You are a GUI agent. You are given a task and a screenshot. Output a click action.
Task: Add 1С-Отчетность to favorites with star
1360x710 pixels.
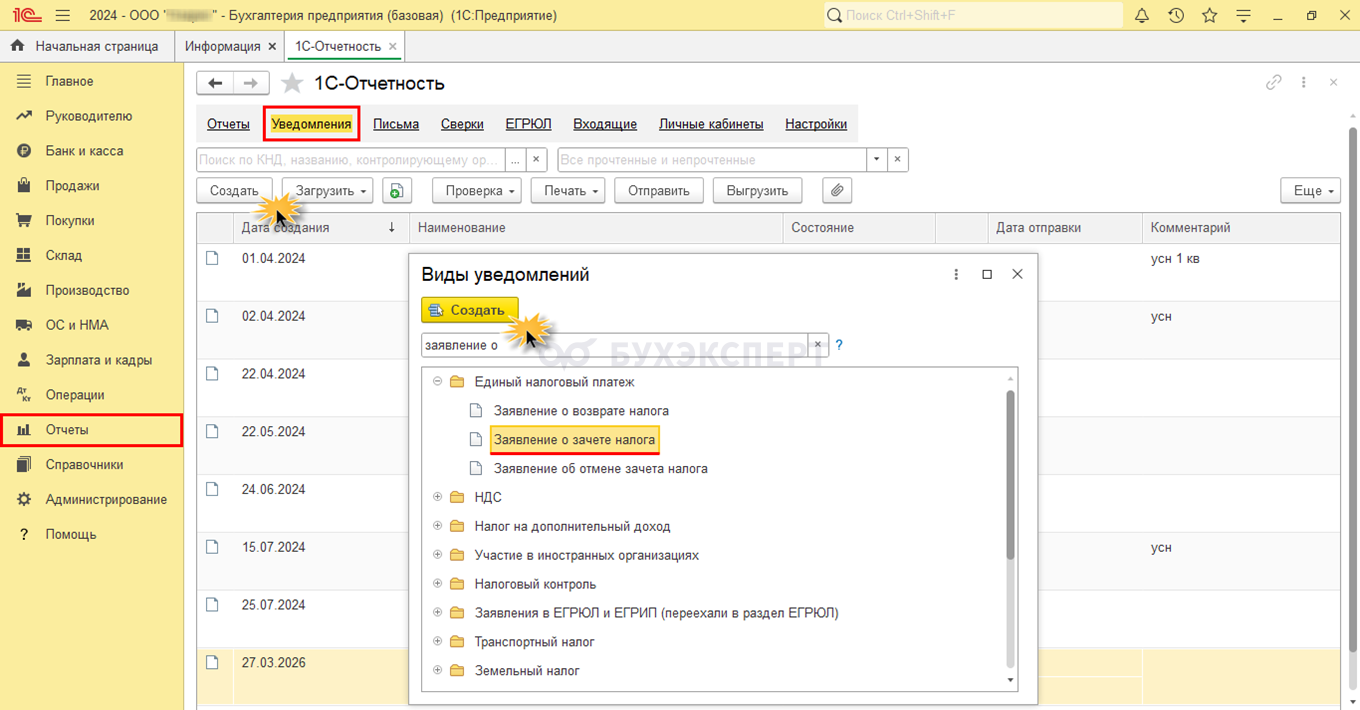[292, 83]
